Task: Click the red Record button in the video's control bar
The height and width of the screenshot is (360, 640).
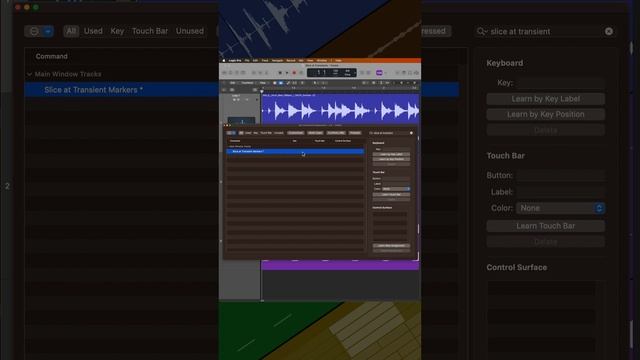Action: point(294,73)
